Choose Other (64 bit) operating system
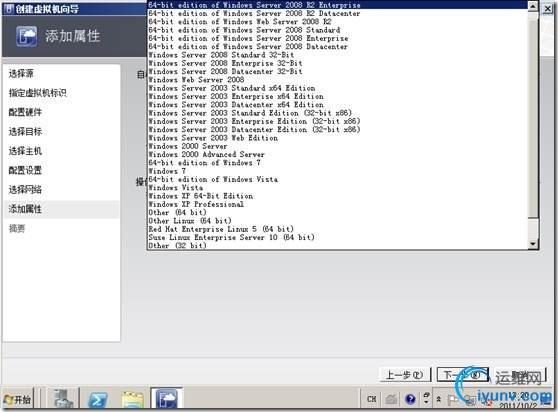The width and height of the screenshot is (558, 412). click(337, 212)
